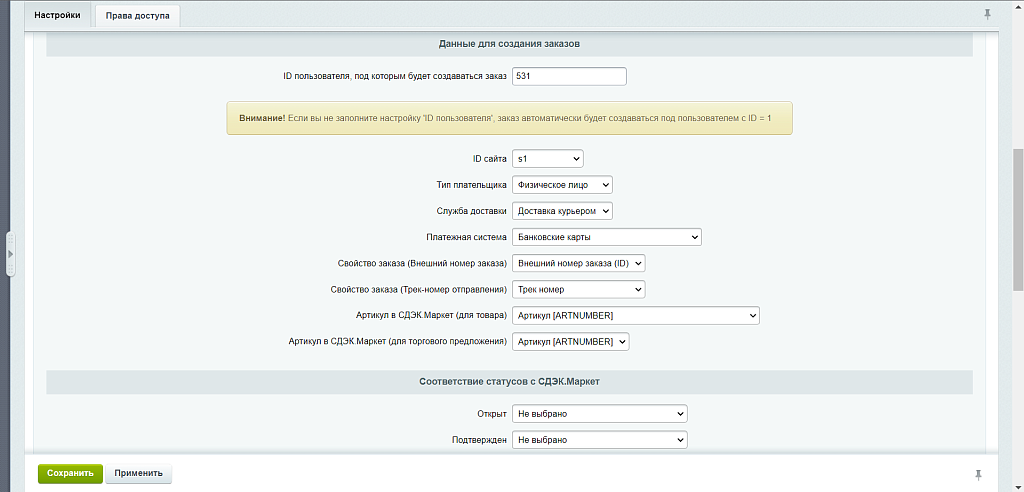Click the Соответствие статусов с СДЭК.Маркет section header
1024x492 pixels.
click(x=509, y=382)
